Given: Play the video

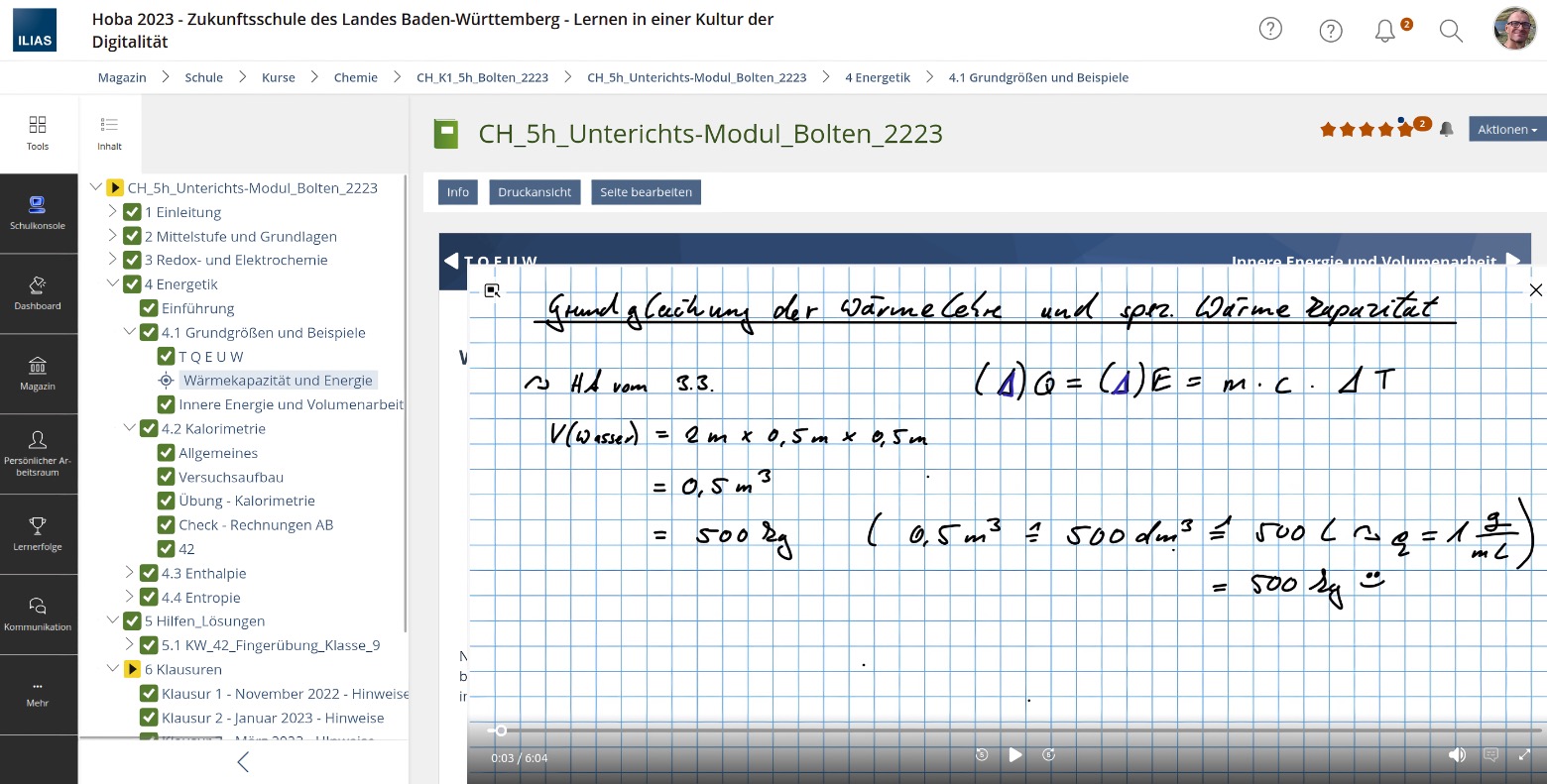Looking at the screenshot, I should (1015, 755).
